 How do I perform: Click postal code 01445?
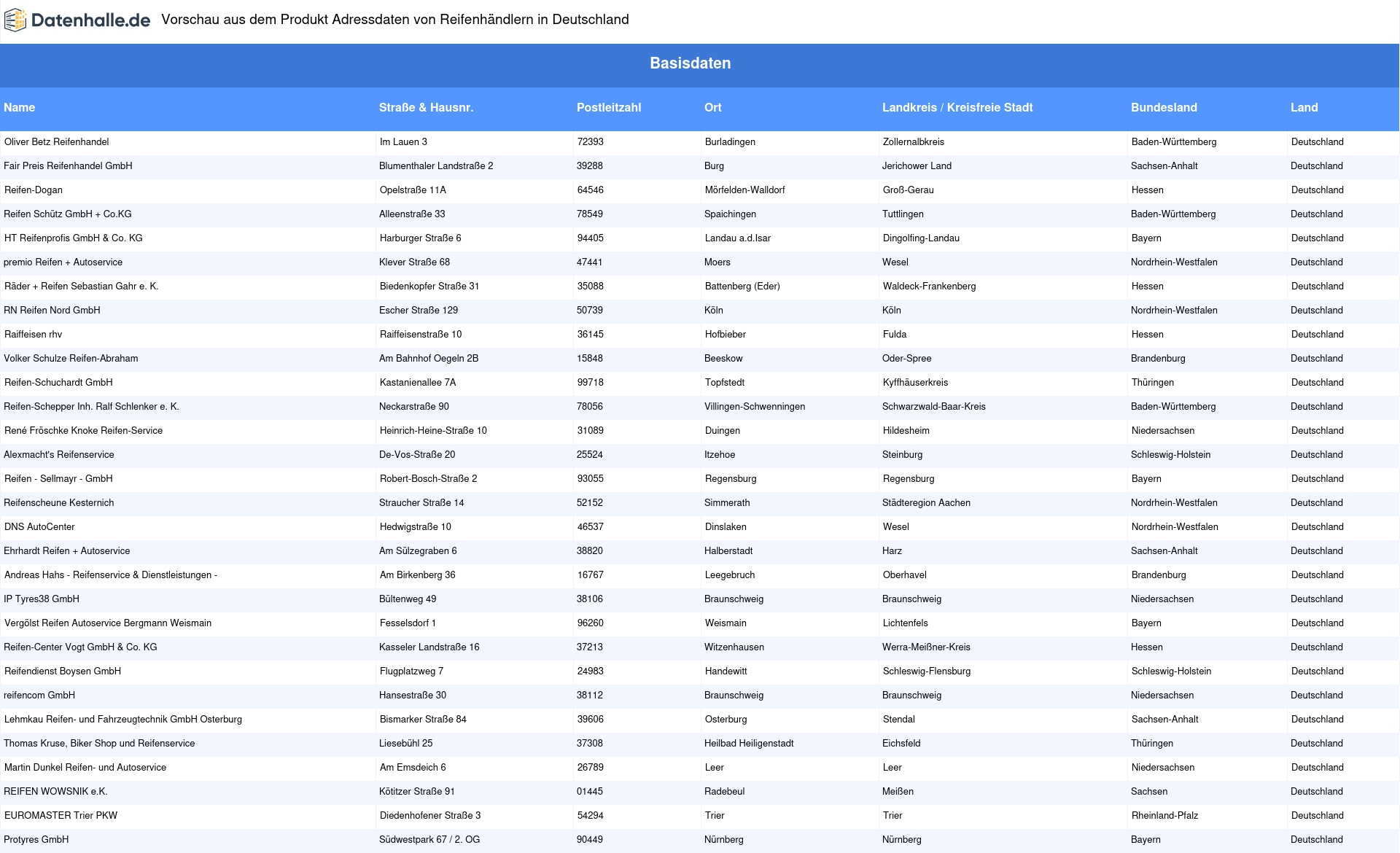click(590, 791)
